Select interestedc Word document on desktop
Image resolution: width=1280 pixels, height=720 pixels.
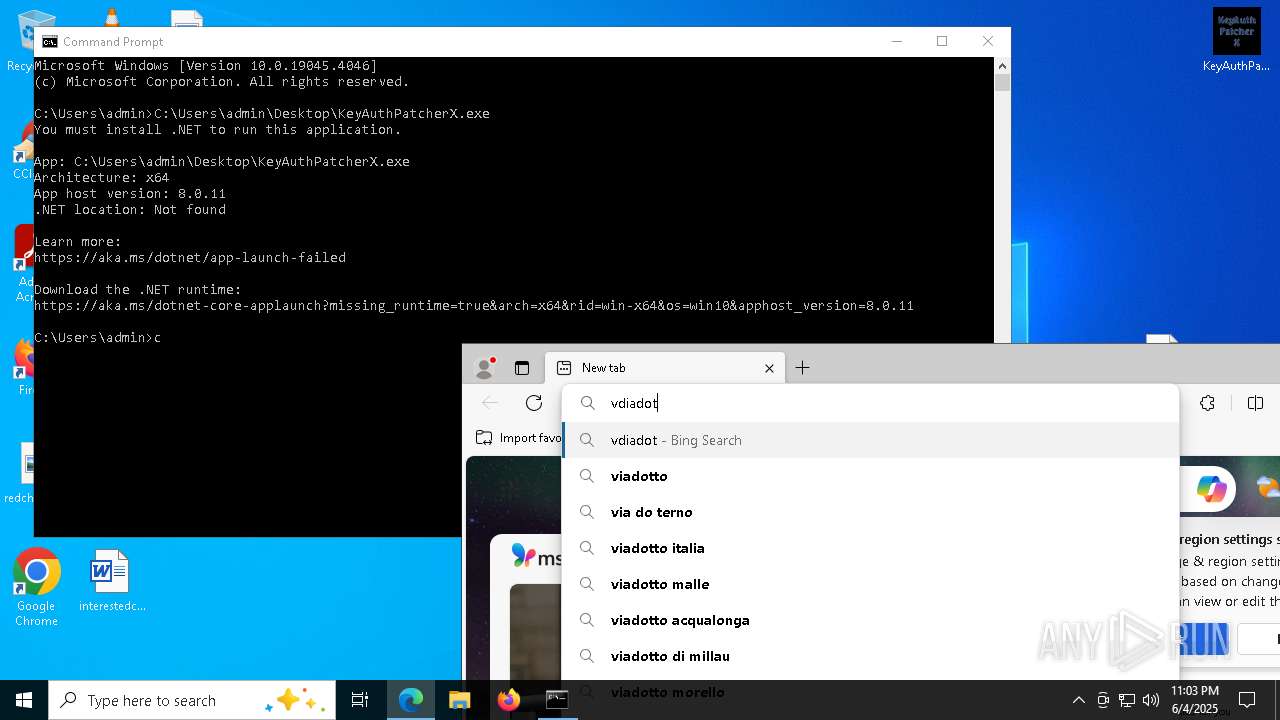(x=111, y=581)
